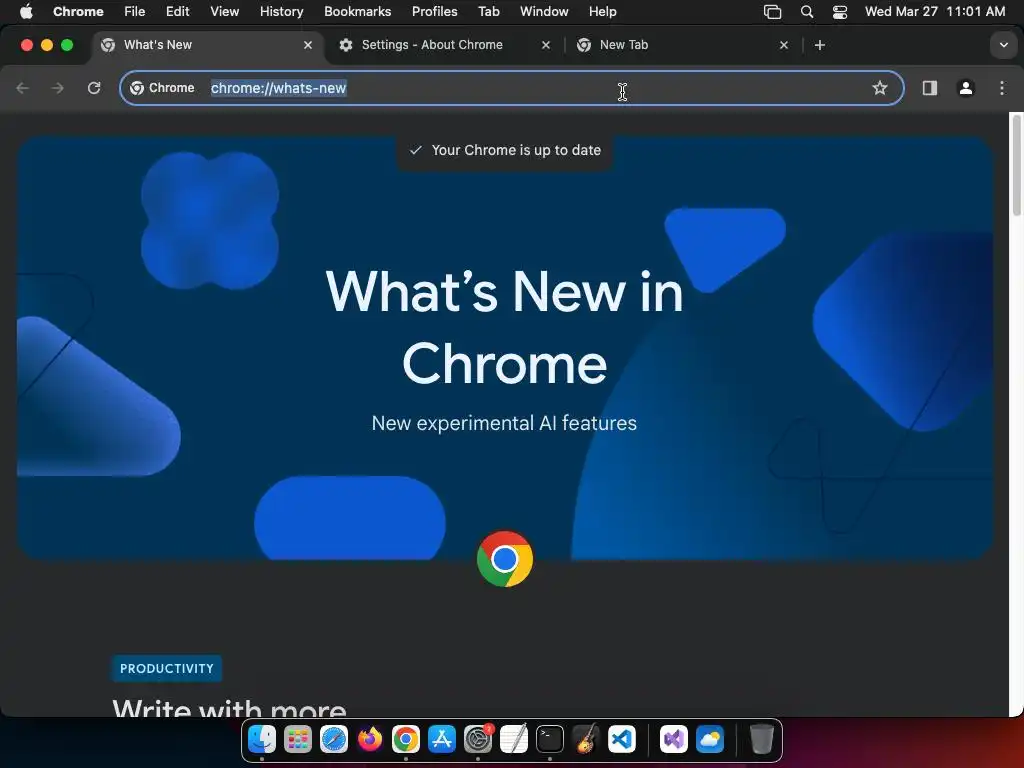Viewport: 1024px width, 768px height.
Task: Open the Chrome three-dot menu
Action: [1002, 88]
